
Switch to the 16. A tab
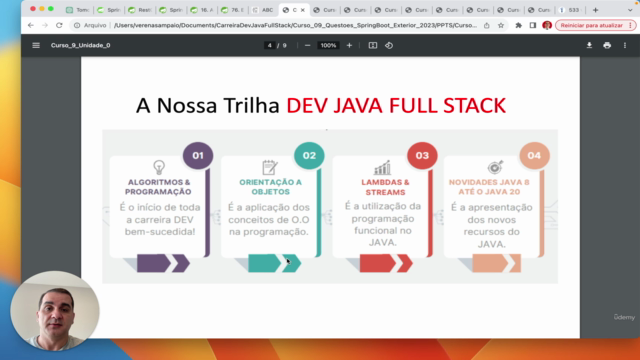[202, 10]
